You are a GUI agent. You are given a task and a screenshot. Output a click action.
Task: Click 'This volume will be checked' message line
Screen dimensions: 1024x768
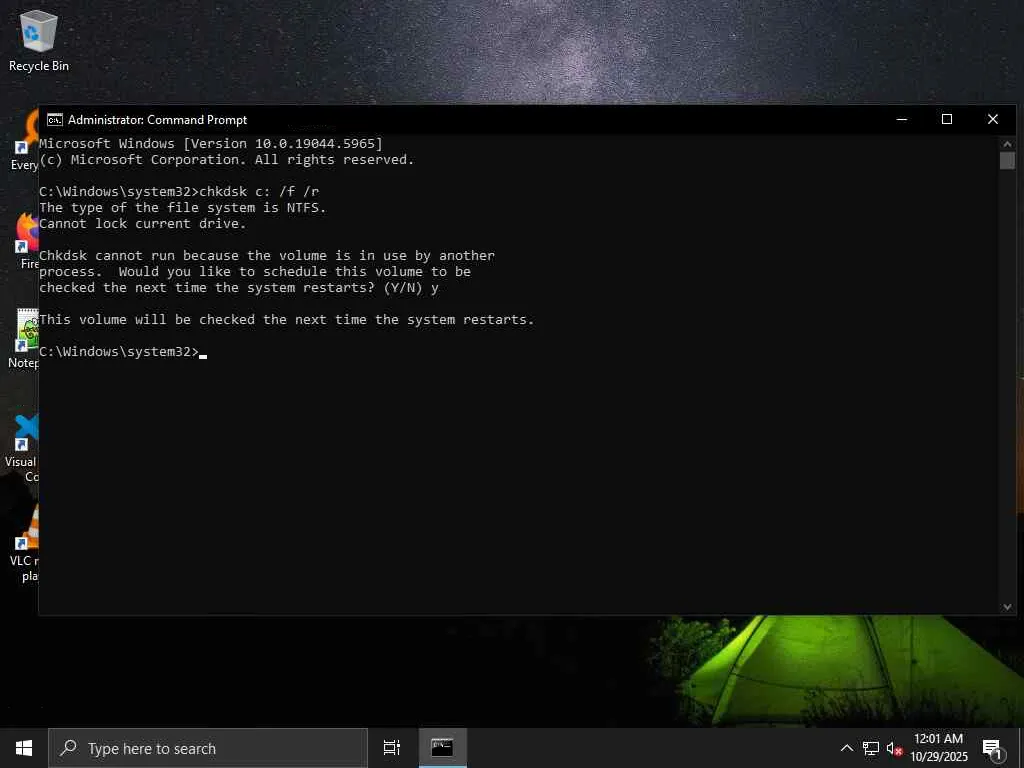(x=287, y=319)
